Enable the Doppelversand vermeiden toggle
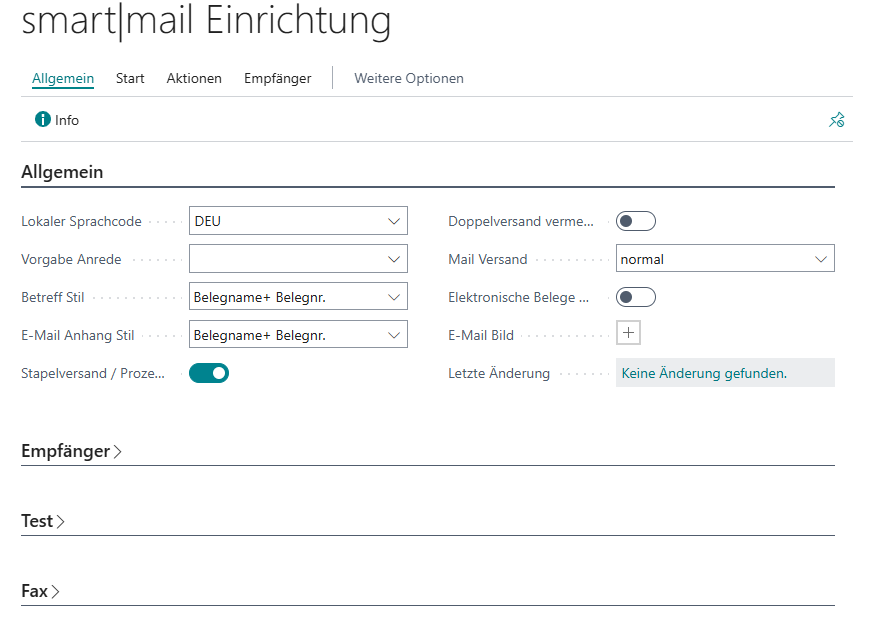The image size is (875, 630). 635,220
